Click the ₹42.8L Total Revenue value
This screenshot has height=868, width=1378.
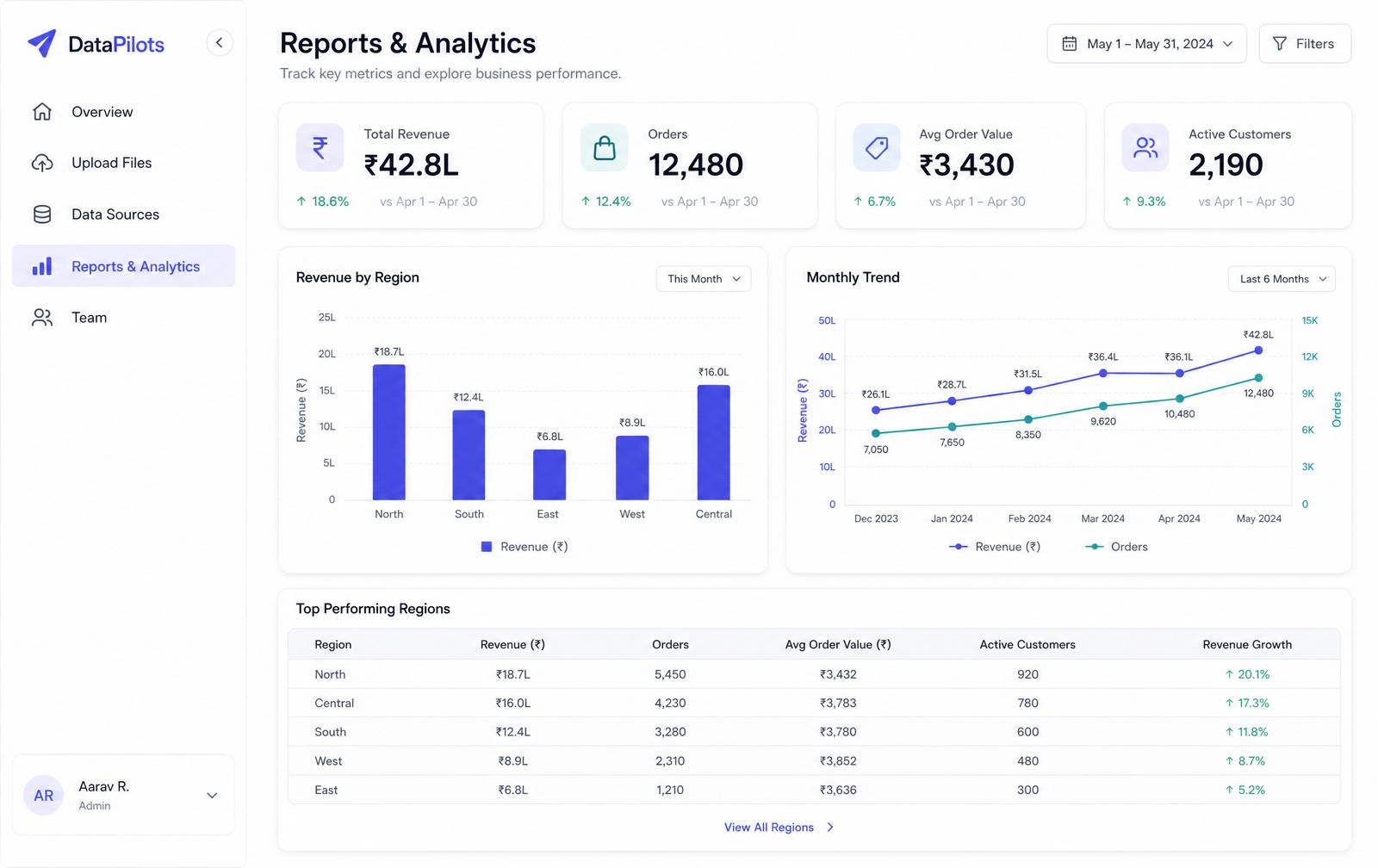click(411, 164)
